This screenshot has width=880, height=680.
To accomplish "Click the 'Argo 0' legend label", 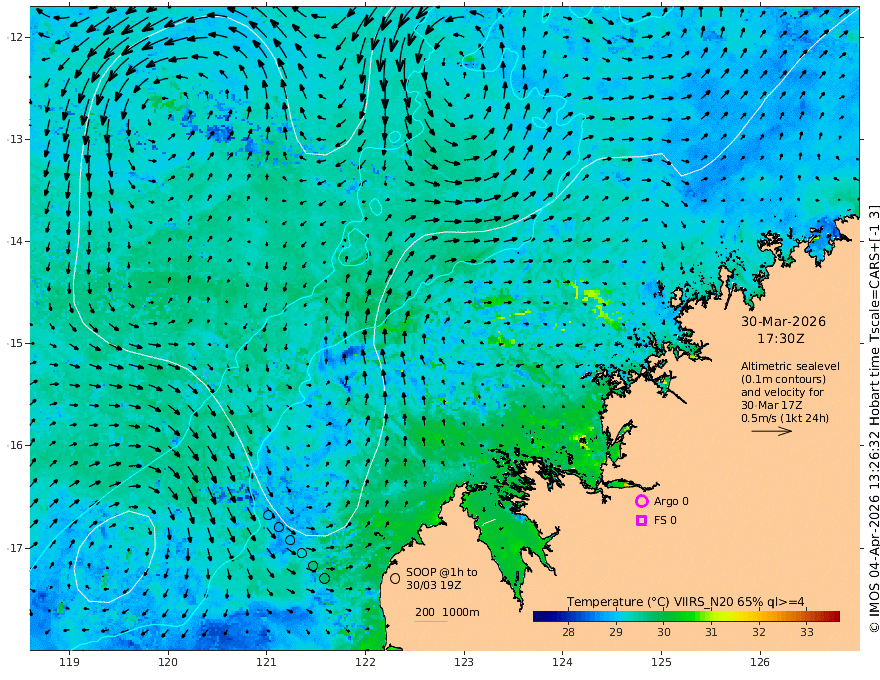I will click(x=671, y=501).
